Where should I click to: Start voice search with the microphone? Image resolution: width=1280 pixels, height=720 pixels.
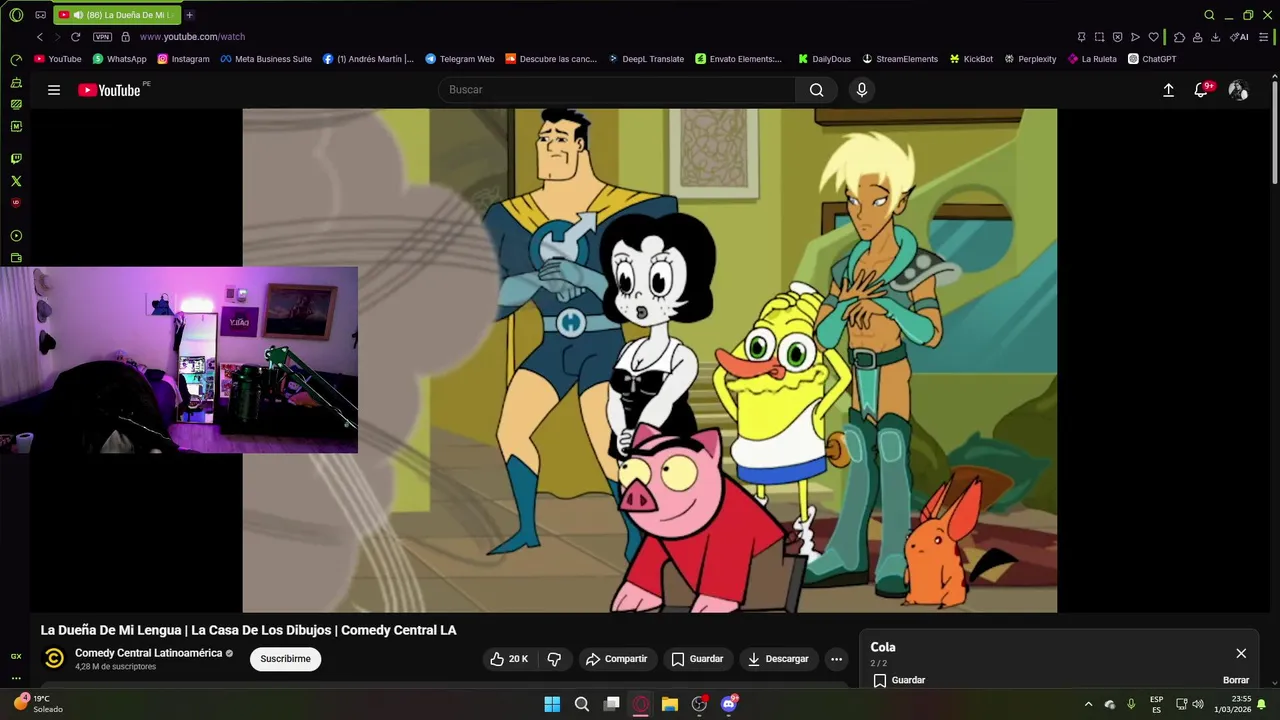point(862,90)
